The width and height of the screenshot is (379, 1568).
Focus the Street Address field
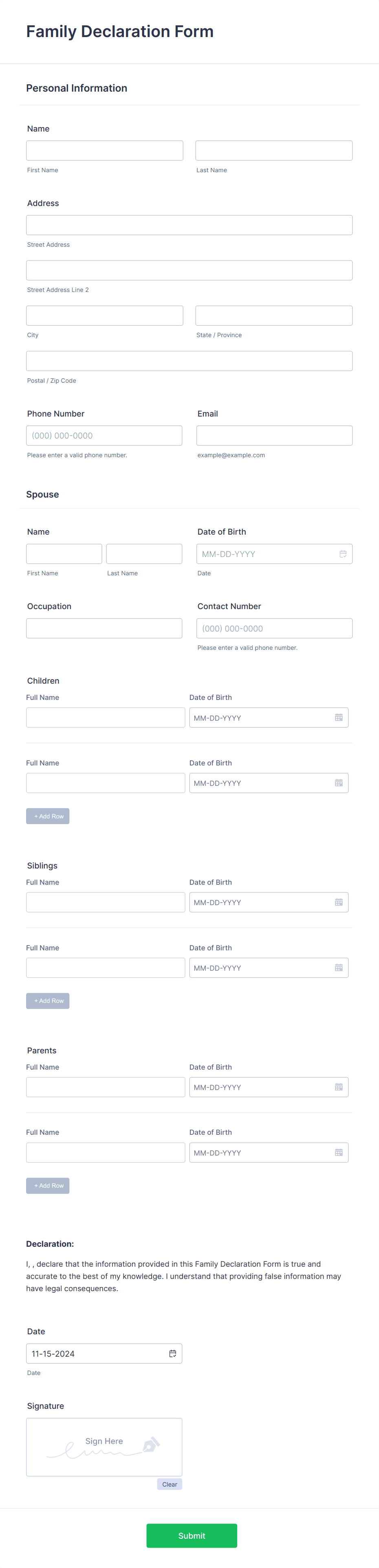click(x=189, y=225)
